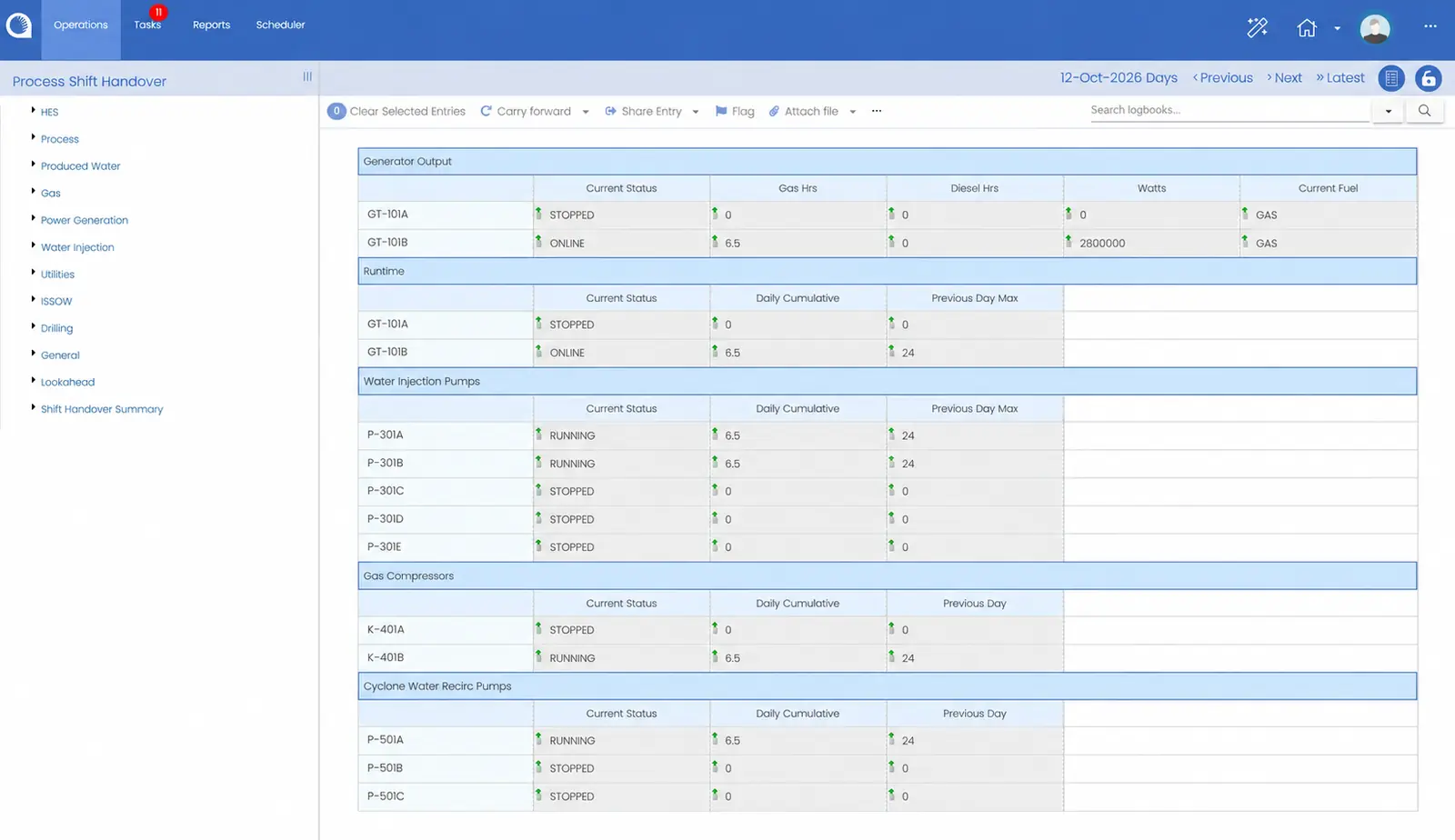Click Clear Selected Entries
Viewport: 1455px width, 840px height.
[407, 111]
